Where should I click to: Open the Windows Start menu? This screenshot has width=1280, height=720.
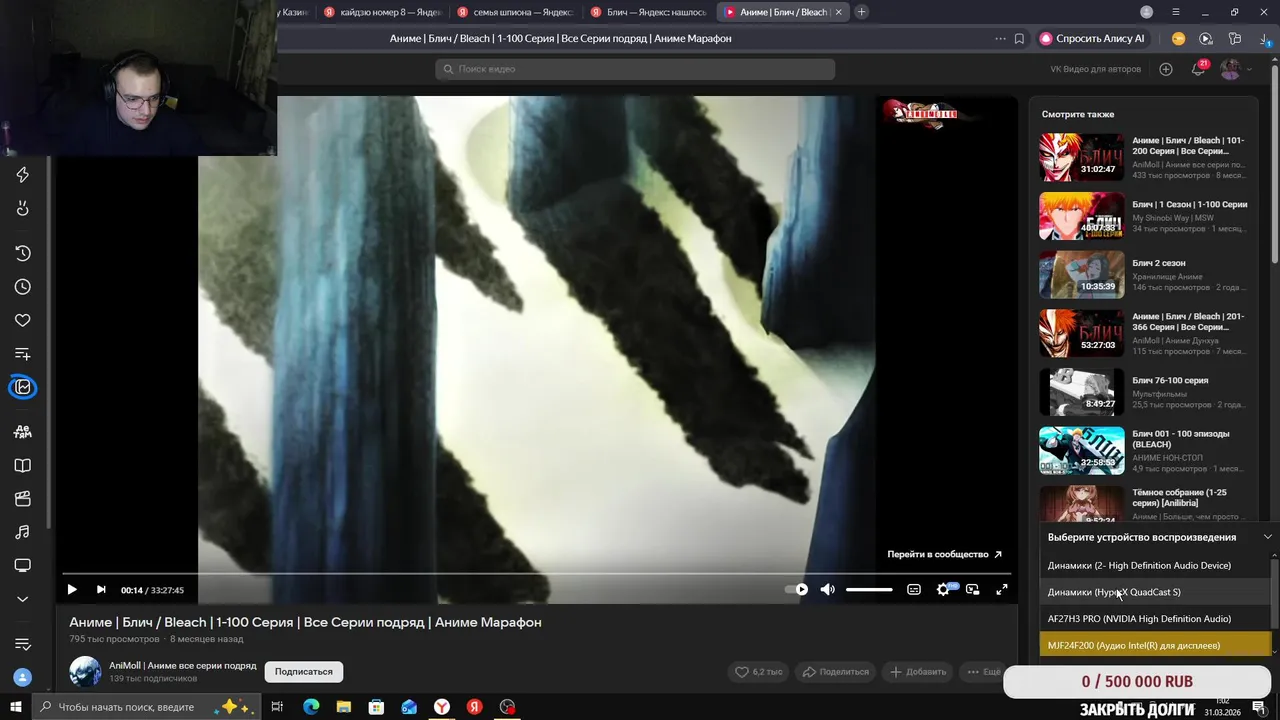pyautogui.click(x=15, y=707)
